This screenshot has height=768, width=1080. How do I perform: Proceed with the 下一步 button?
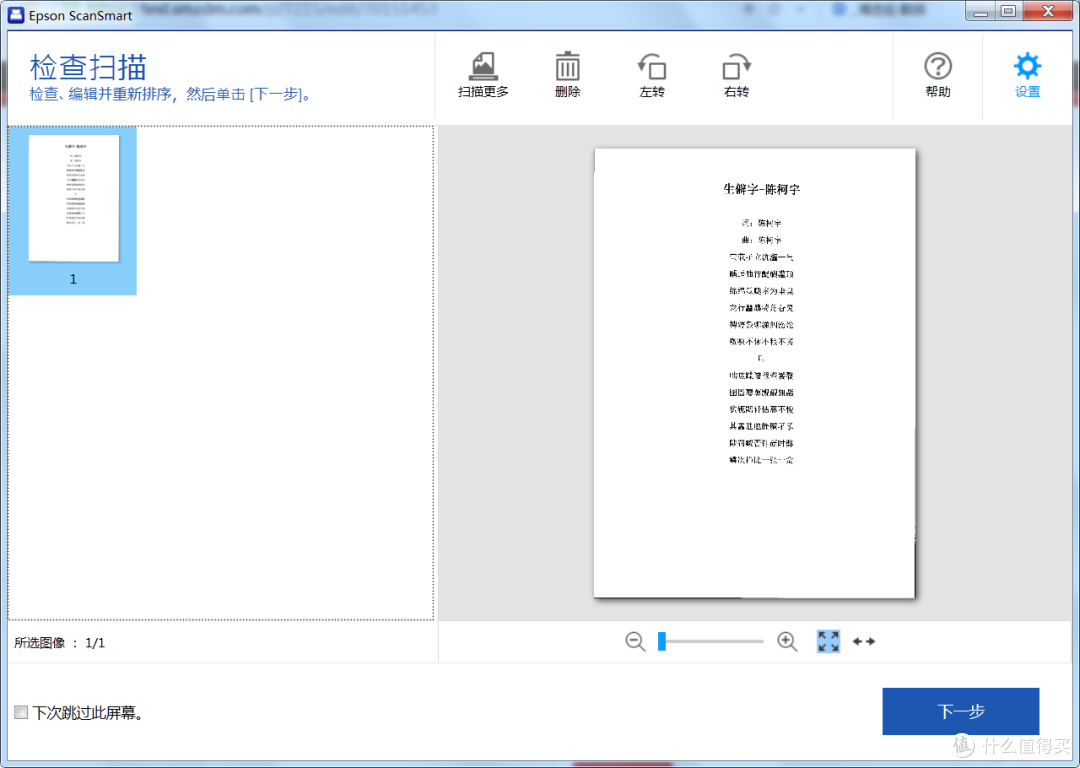(x=960, y=711)
